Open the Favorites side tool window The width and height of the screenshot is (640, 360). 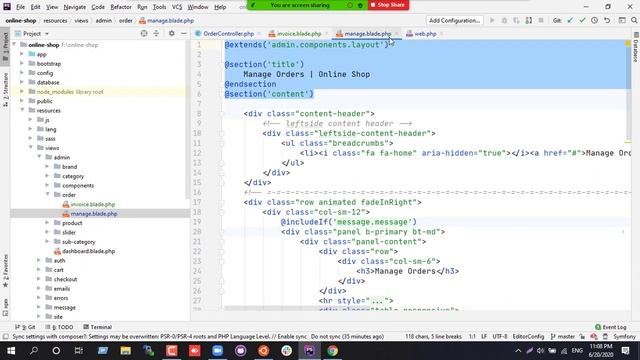click(5, 271)
